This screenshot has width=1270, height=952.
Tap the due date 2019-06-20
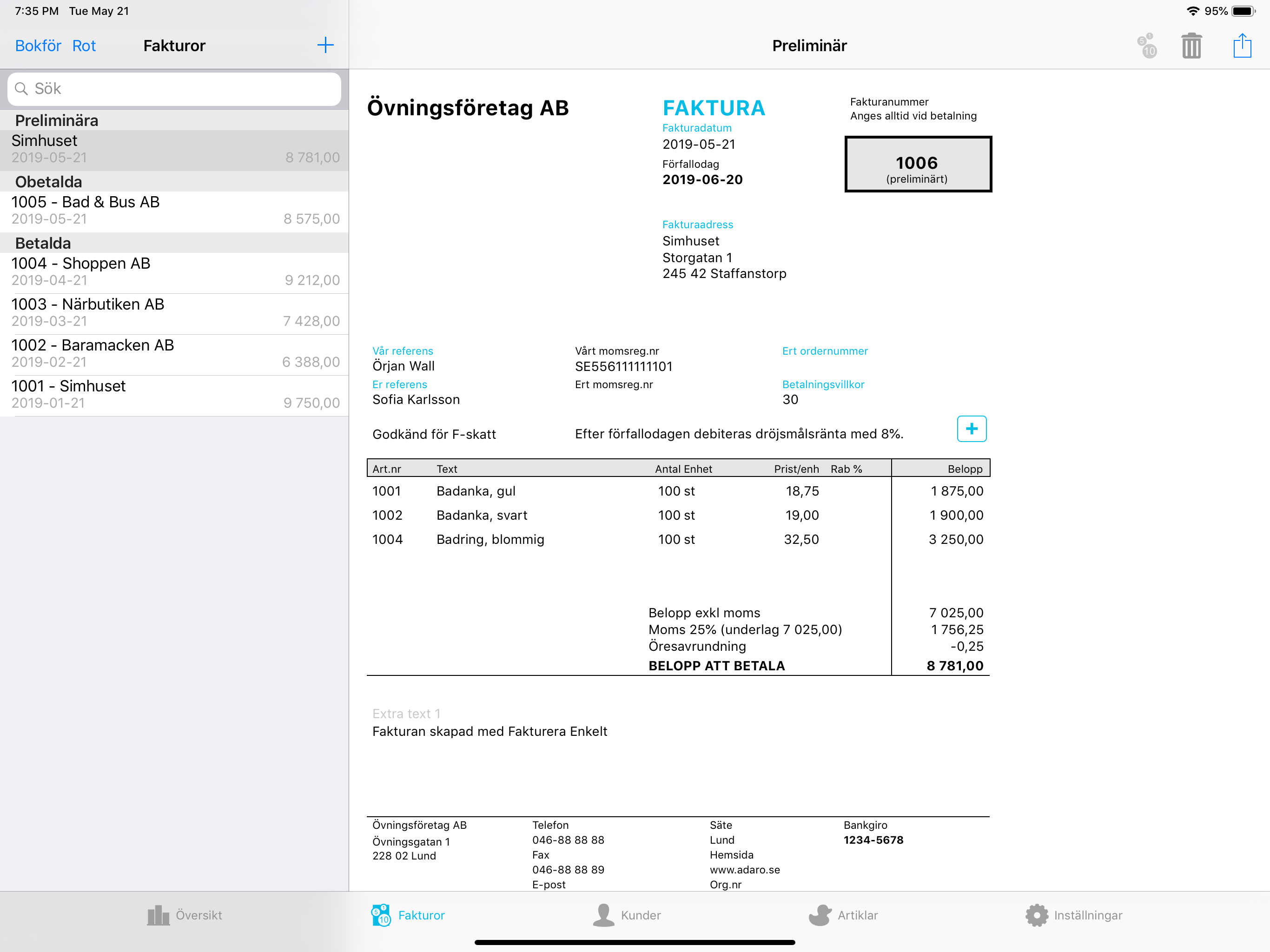703,179
